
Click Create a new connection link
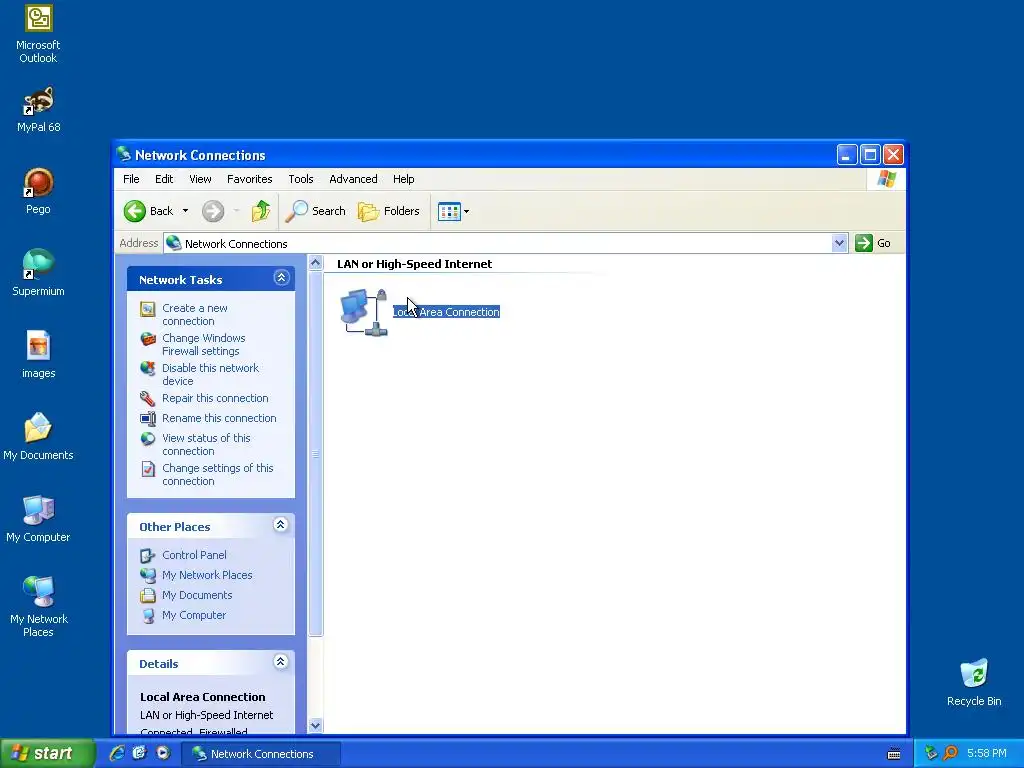(x=195, y=315)
